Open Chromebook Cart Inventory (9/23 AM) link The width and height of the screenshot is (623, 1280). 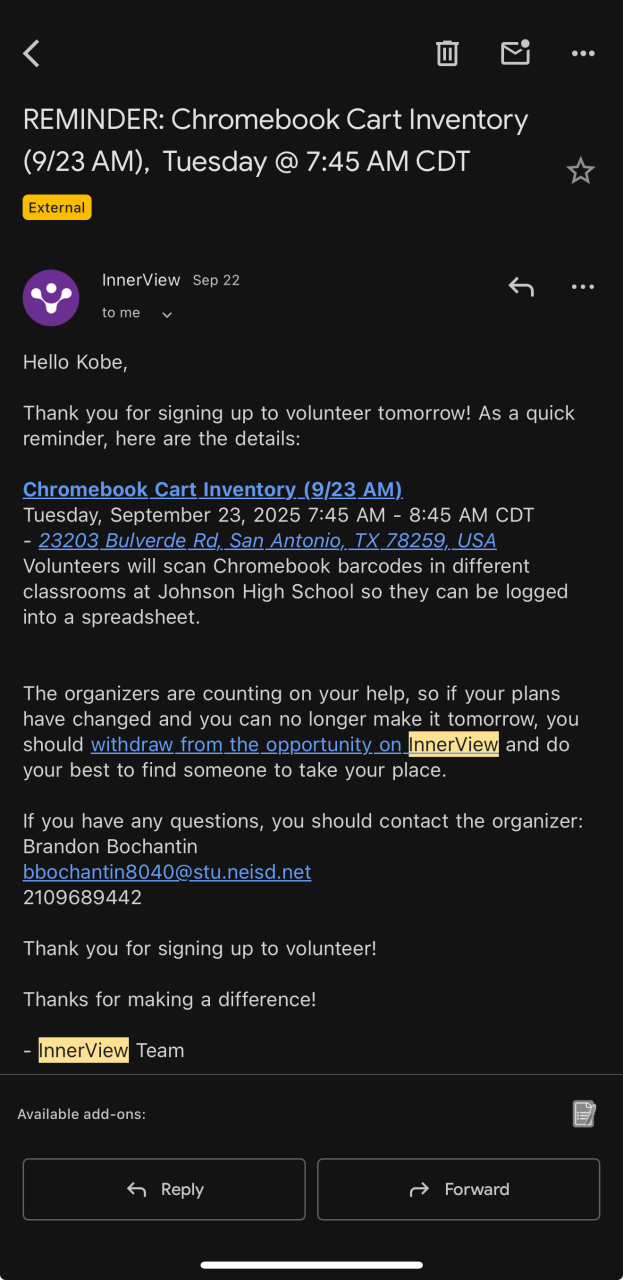click(x=212, y=489)
